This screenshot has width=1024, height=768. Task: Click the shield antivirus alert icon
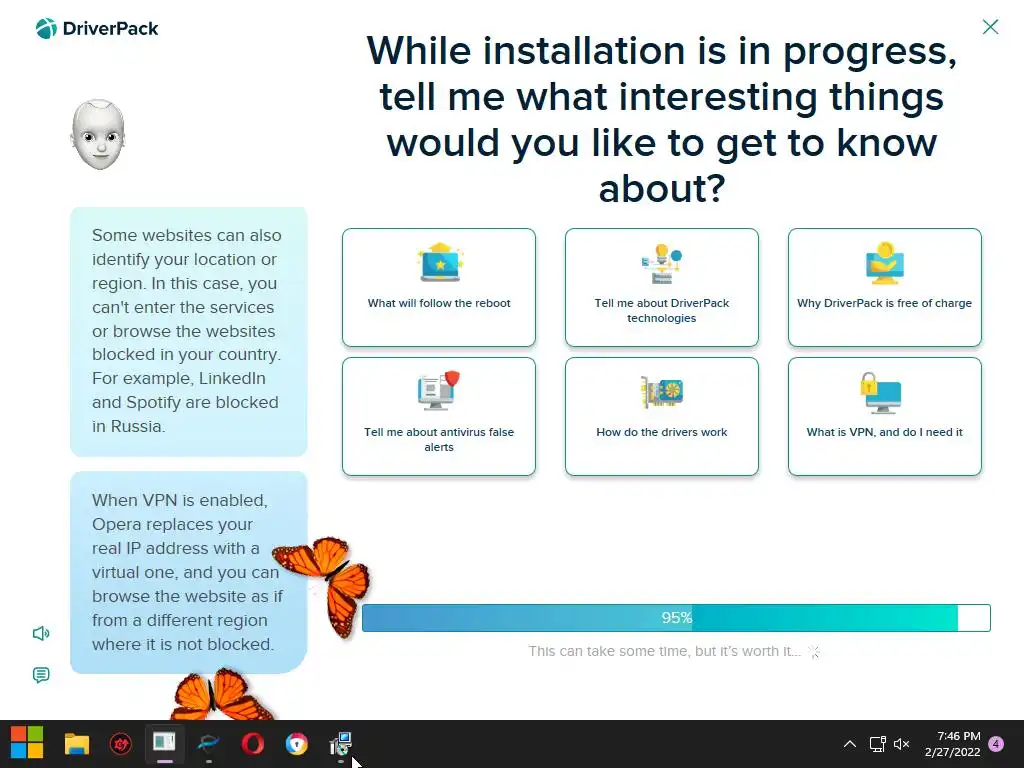coord(439,390)
